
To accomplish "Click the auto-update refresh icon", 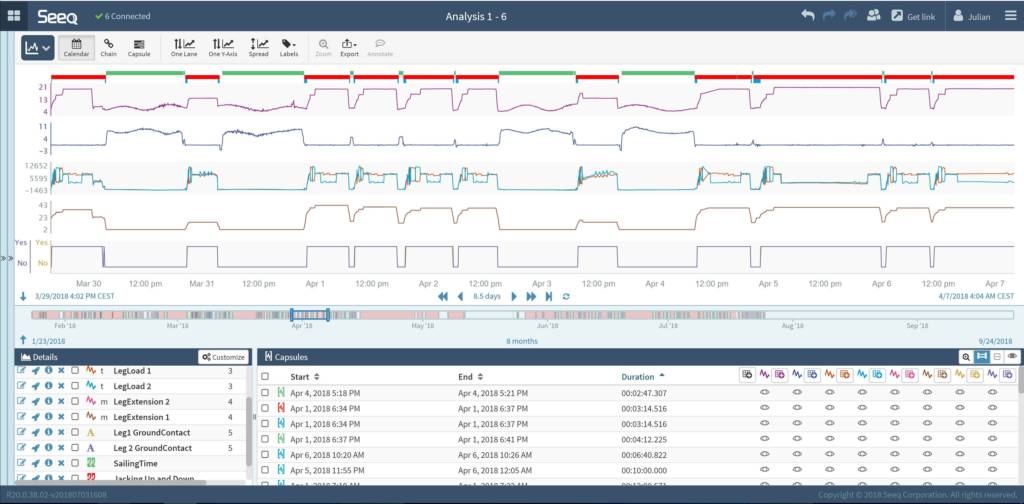I will pos(566,296).
